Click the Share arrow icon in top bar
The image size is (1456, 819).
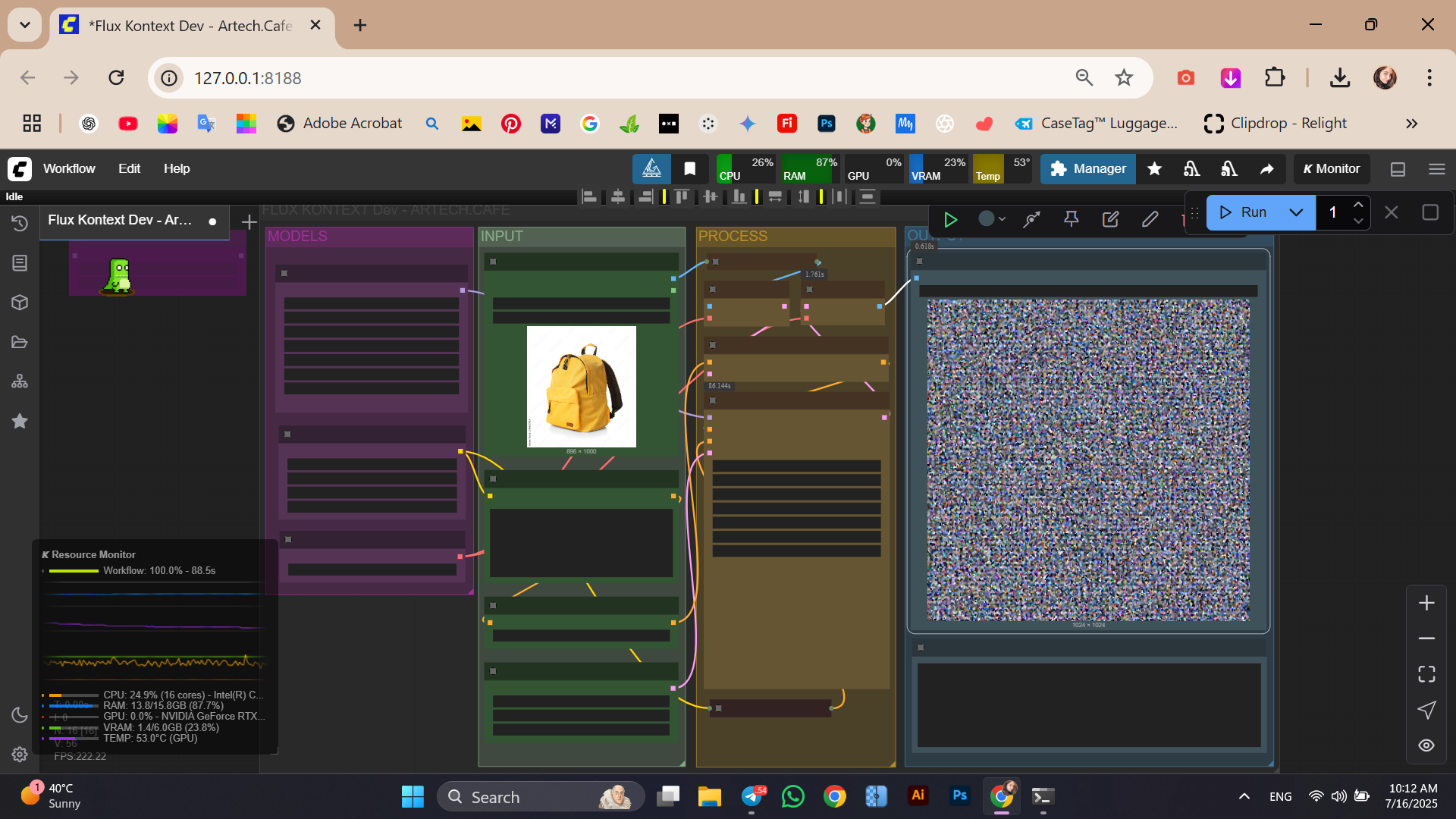point(1266,169)
